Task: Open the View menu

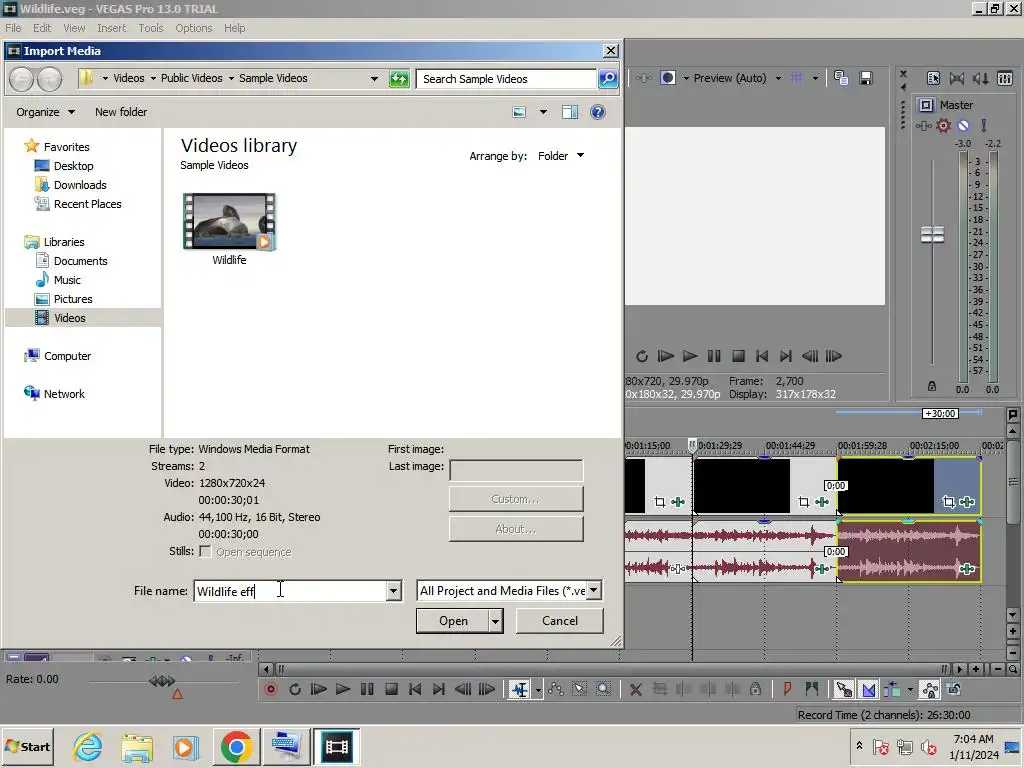Action: tap(74, 28)
